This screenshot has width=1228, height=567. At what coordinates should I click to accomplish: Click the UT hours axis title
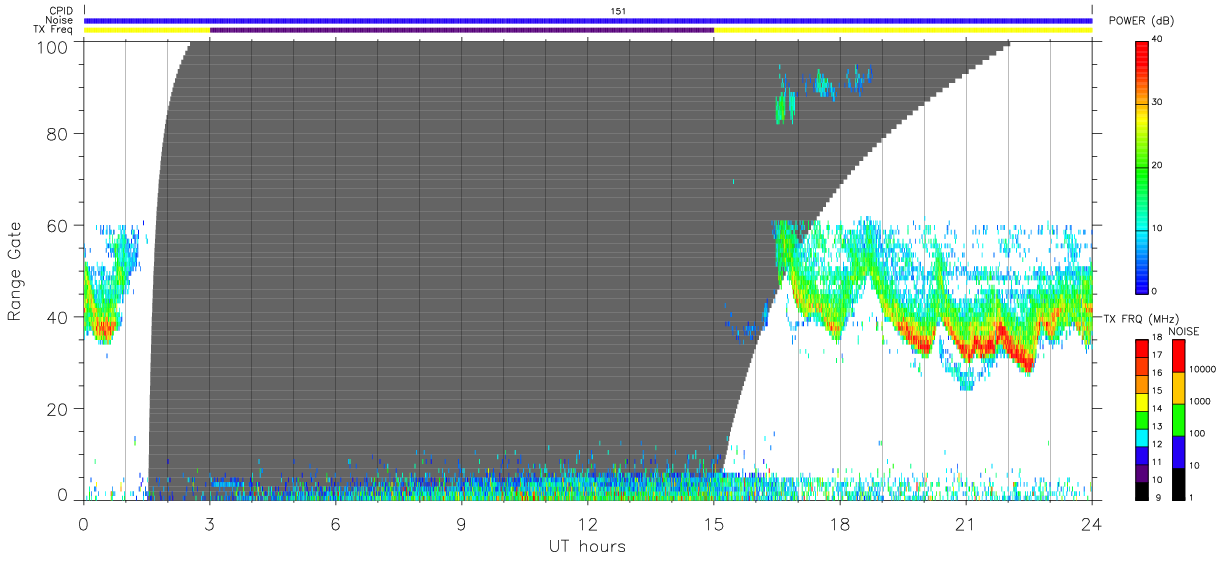[587, 546]
